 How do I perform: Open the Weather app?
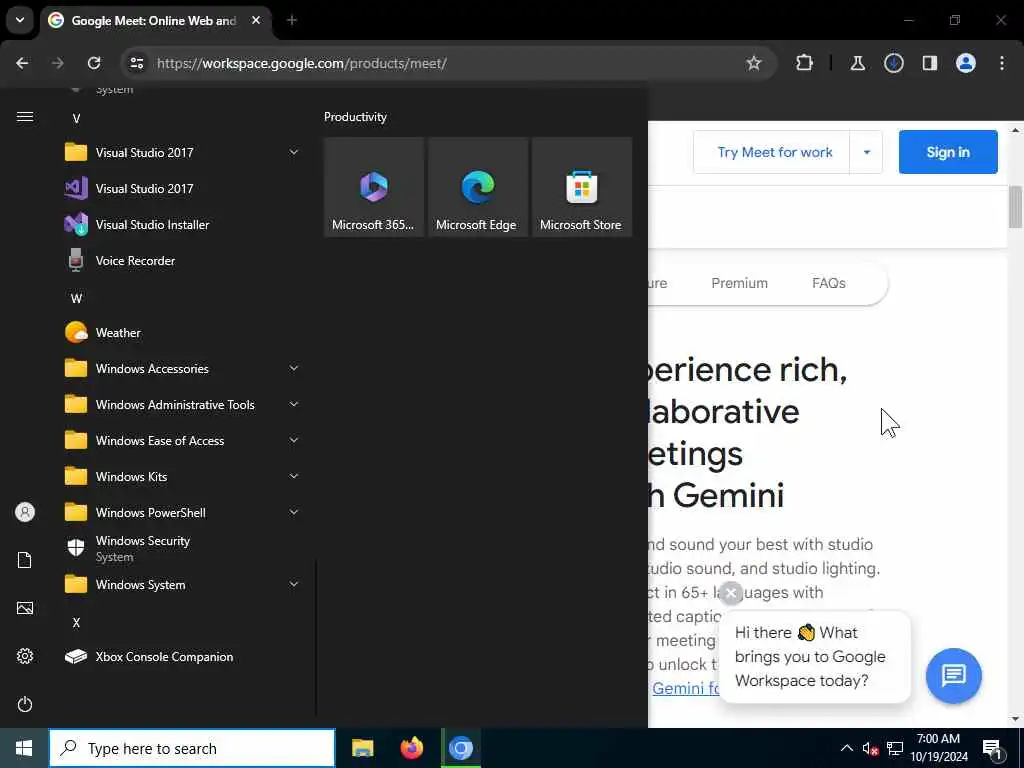click(182, 332)
